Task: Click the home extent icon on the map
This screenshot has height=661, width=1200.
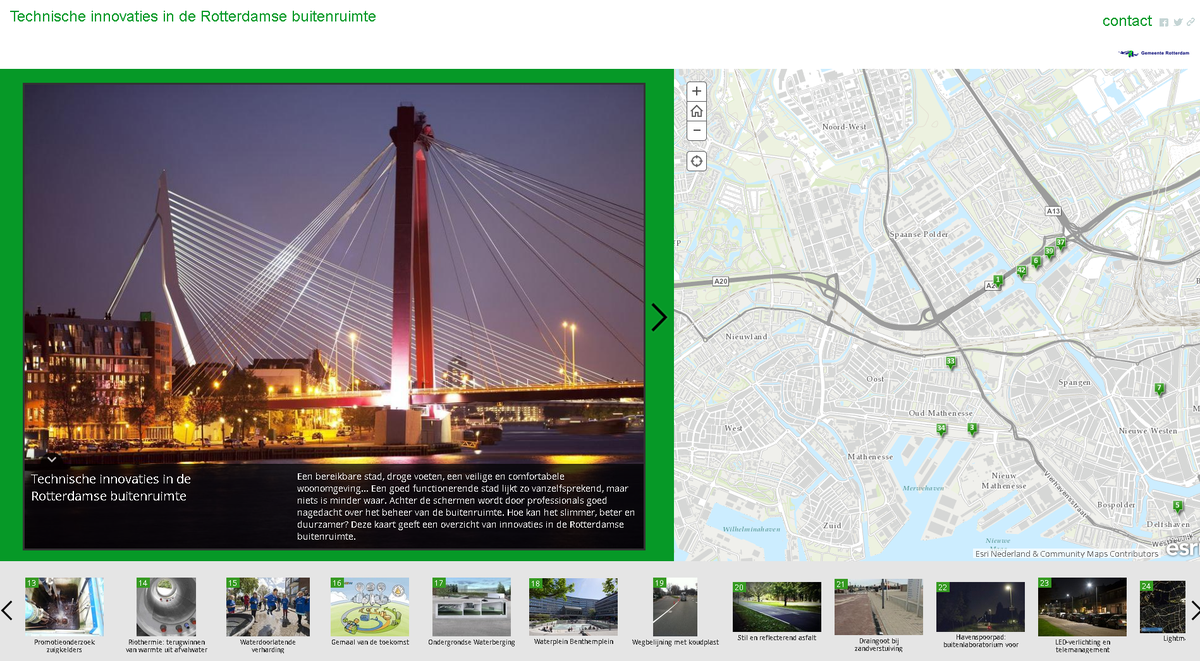Action: pyautogui.click(x=696, y=110)
